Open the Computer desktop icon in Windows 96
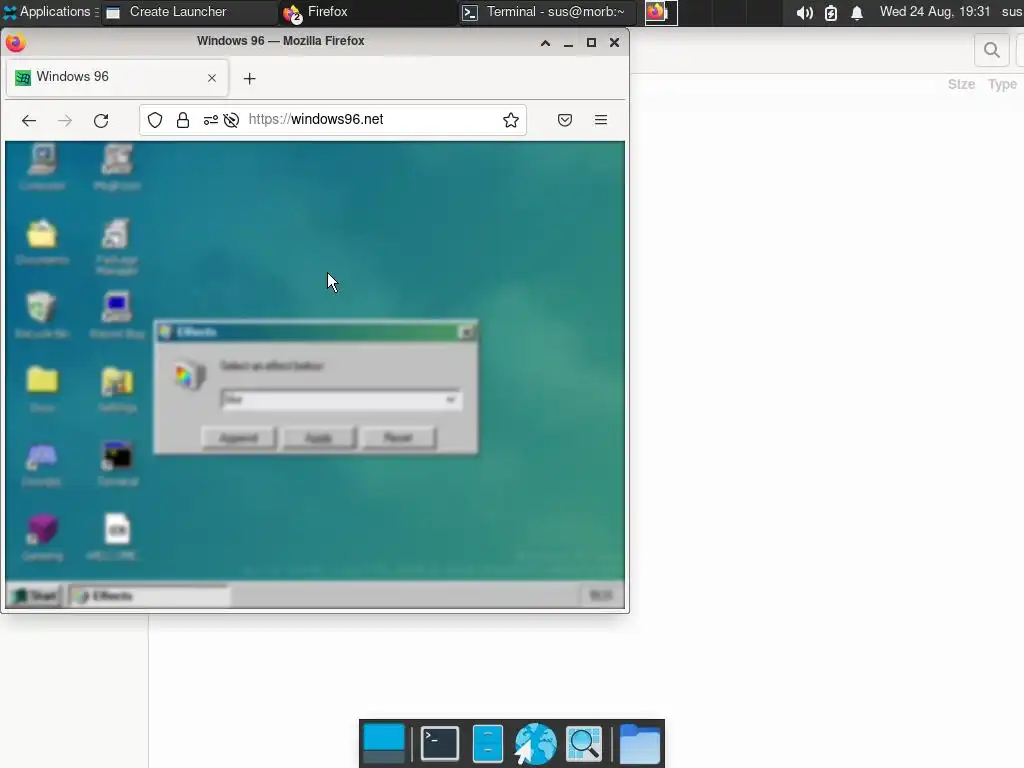The image size is (1024, 768). point(42,168)
